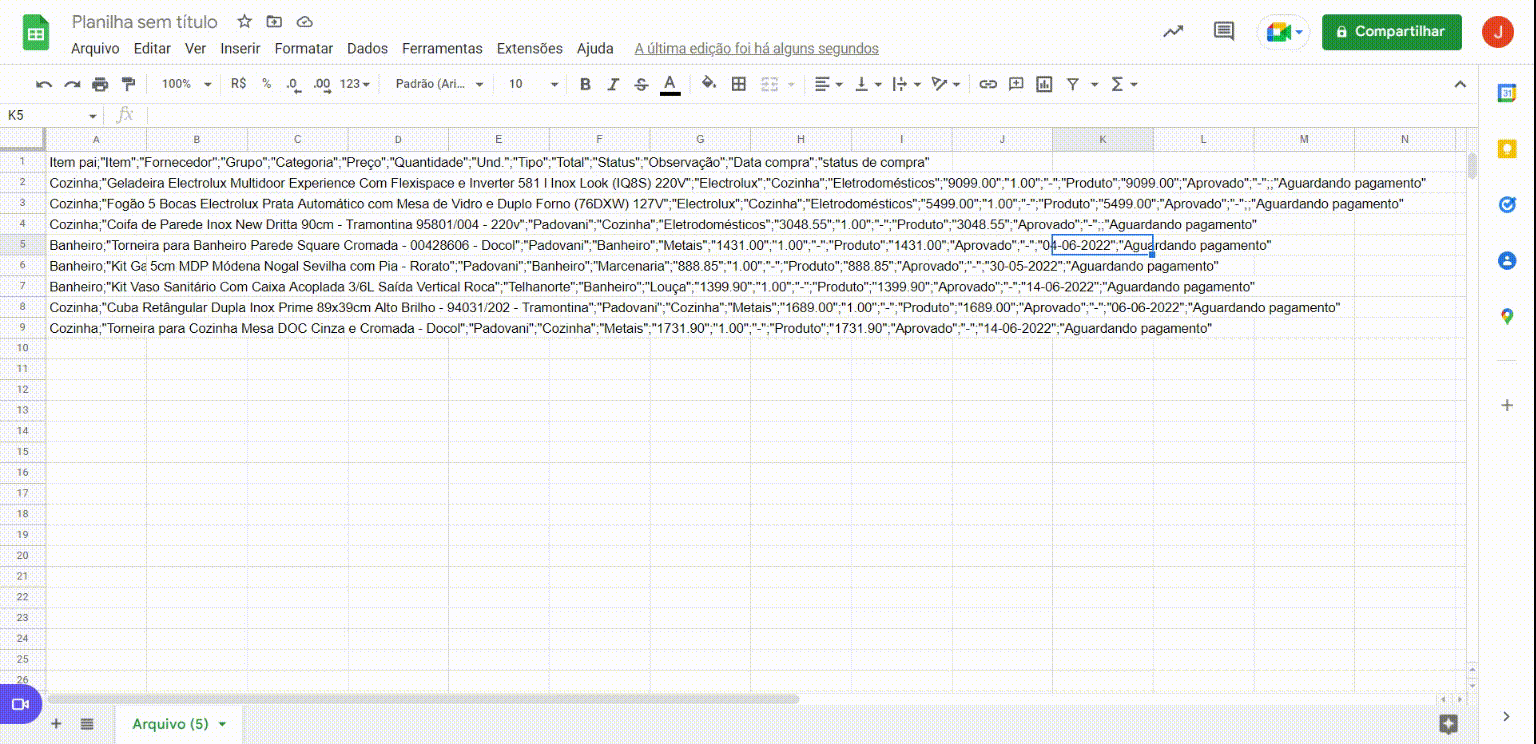Open the activity trend panel icon
Screen dimensions: 1536x744
point(1173,31)
